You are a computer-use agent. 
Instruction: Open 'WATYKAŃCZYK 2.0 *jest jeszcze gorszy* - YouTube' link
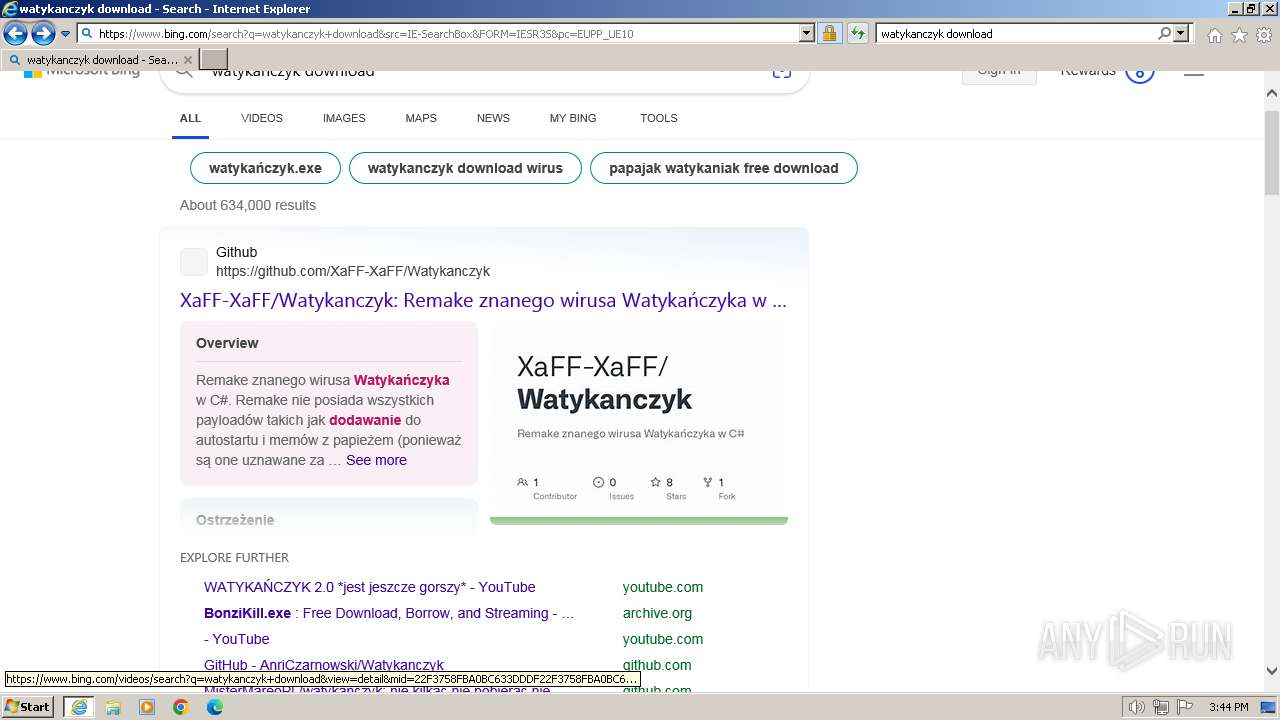click(x=370, y=587)
